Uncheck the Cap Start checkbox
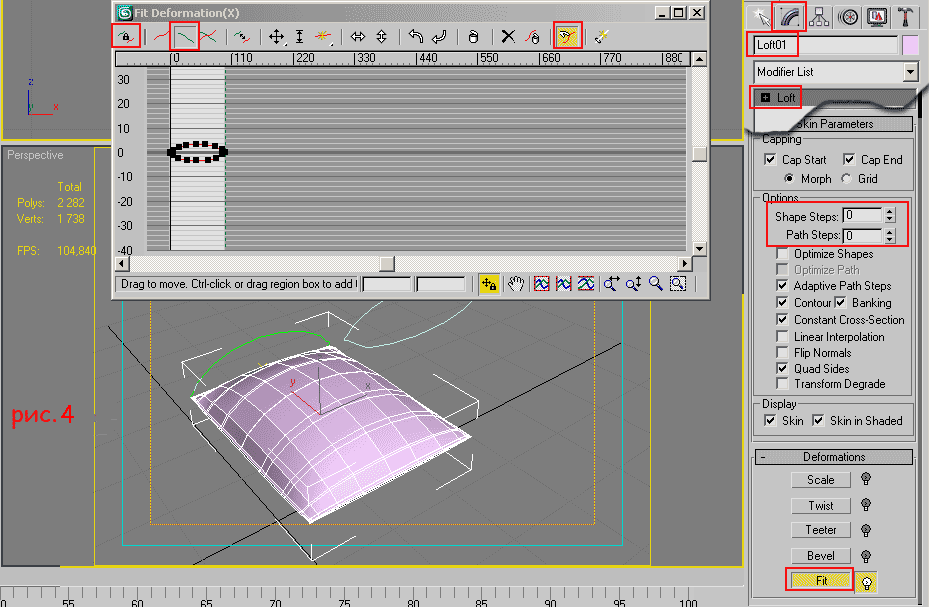 coord(770,160)
